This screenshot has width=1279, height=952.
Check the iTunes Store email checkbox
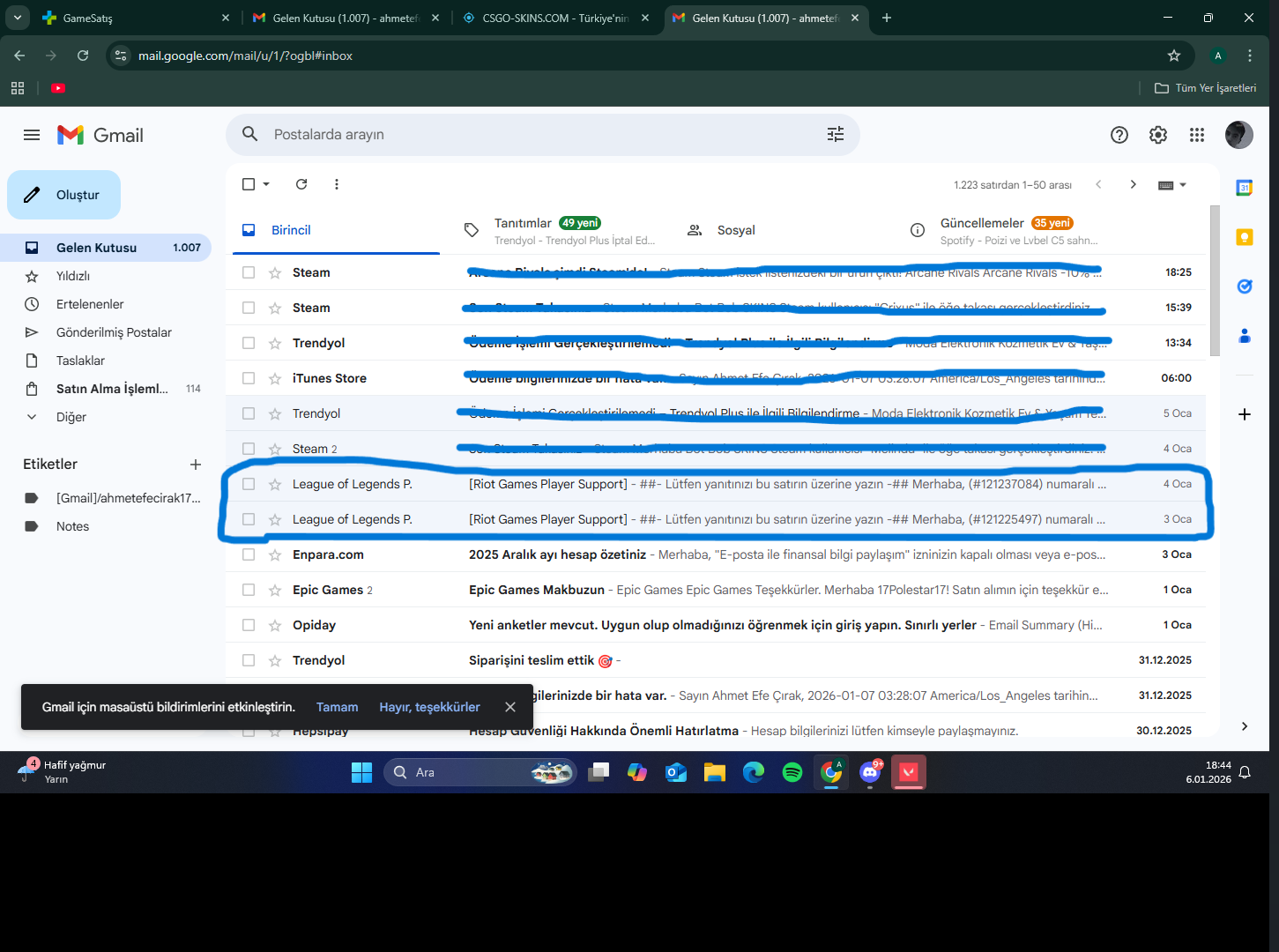pos(249,378)
